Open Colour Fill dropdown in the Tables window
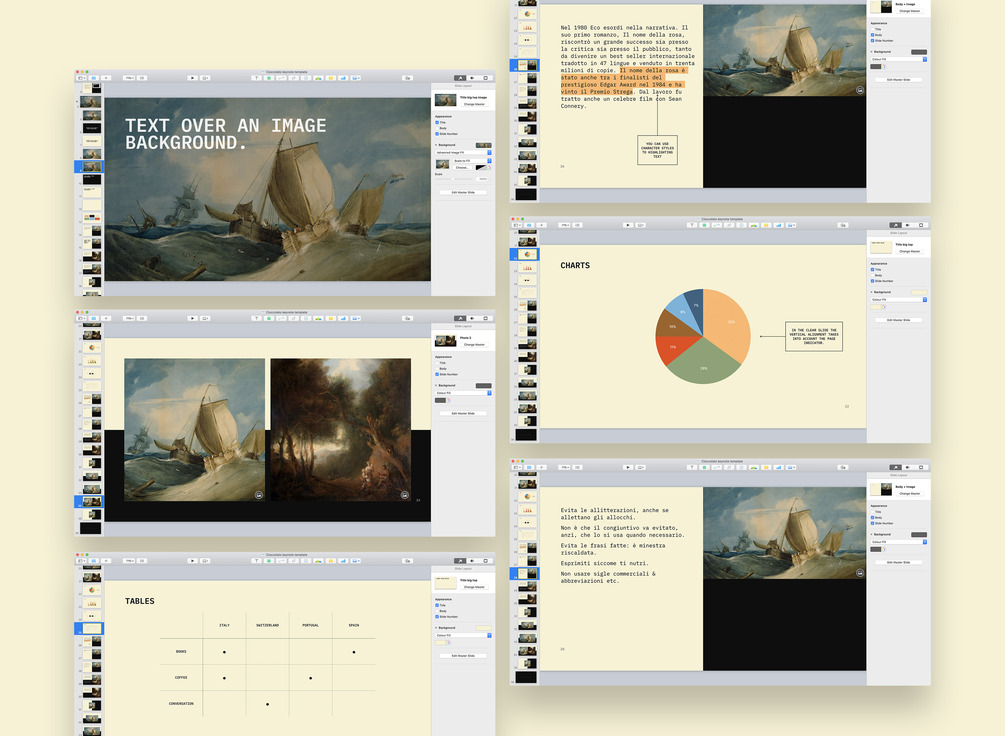Image resolution: width=1005 pixels, height=736 pixels. coord(463,635)
